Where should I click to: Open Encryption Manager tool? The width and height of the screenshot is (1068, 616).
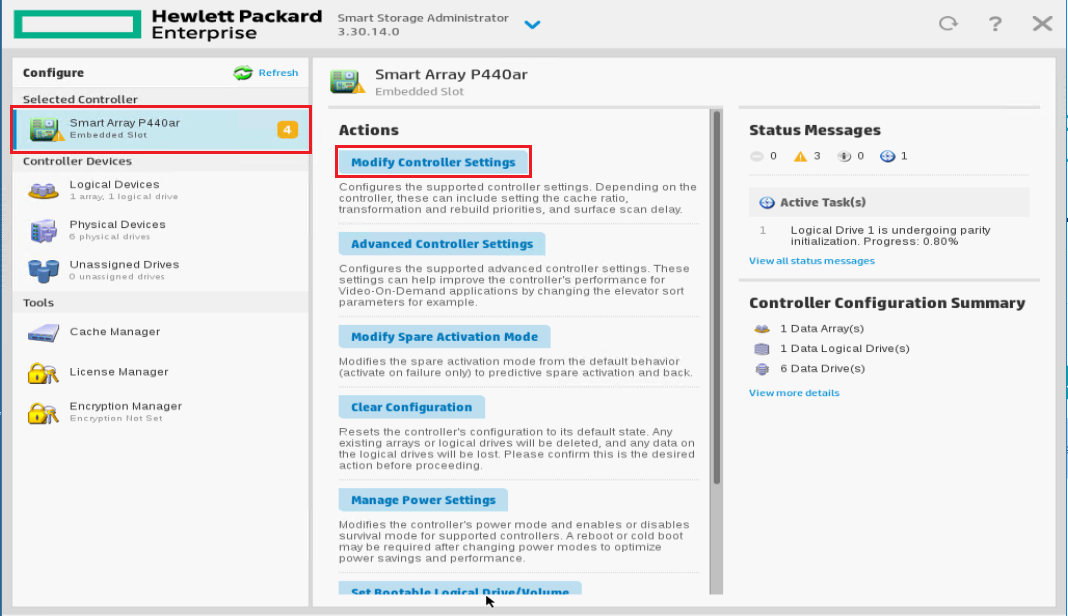[x=161, y=412]
